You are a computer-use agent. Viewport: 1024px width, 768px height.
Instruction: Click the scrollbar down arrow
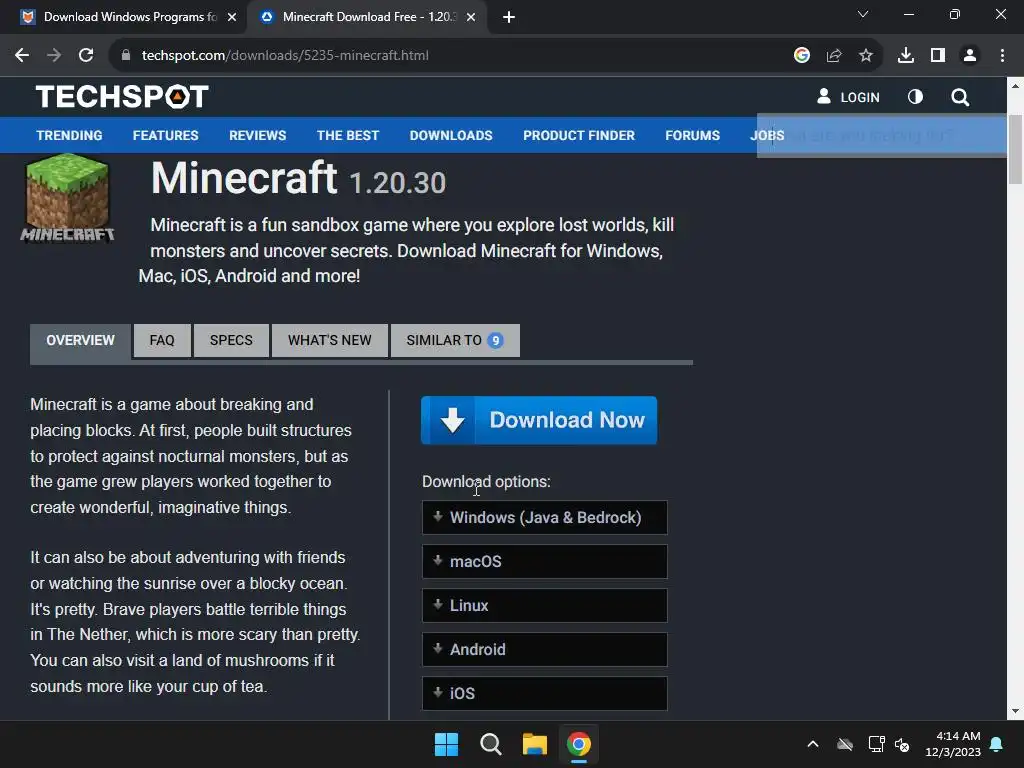click(x=1015, y=711)
